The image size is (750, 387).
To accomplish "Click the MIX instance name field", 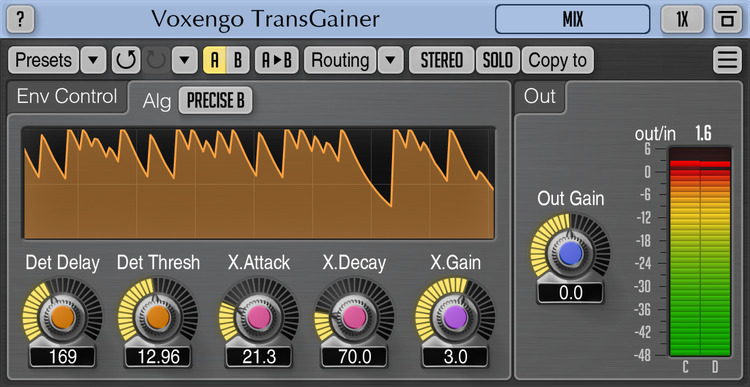I will pos(573,20).
